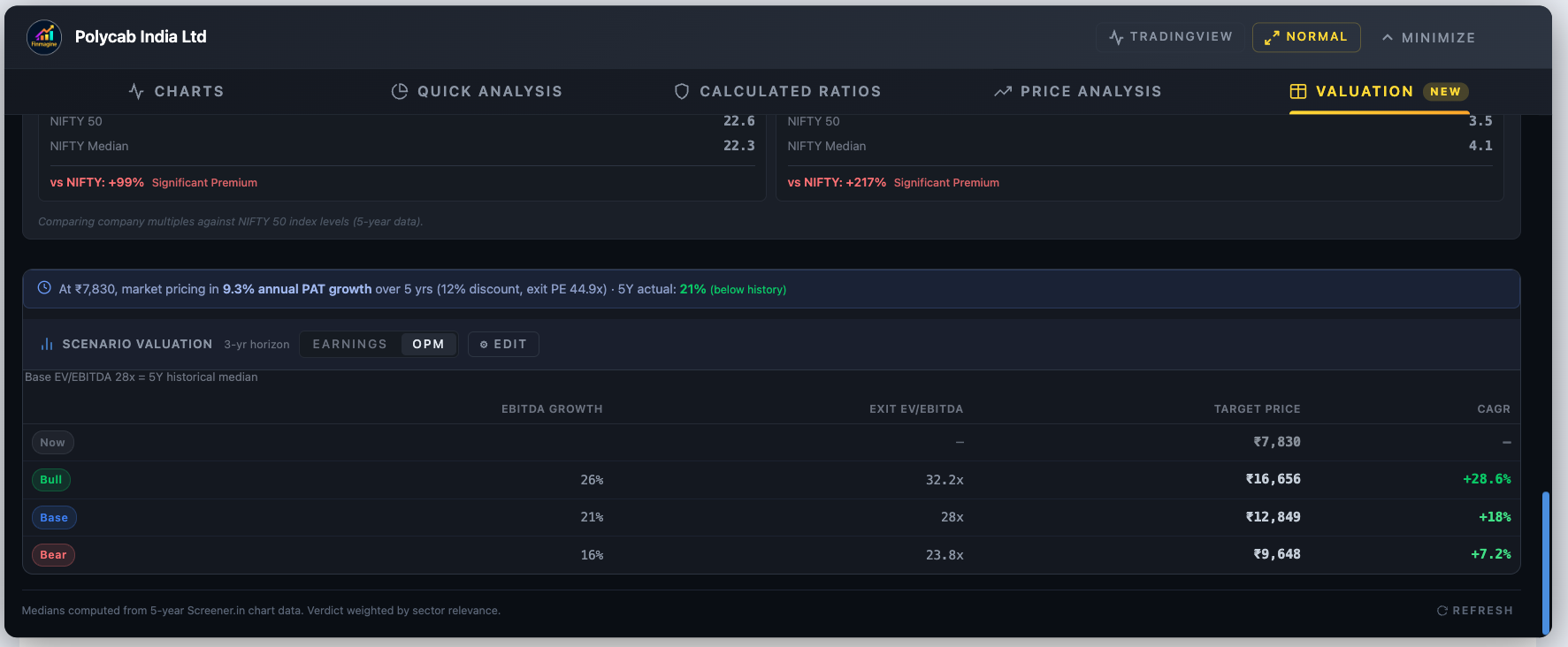Click Bear CAGR +7.2%

(x=1491, y=554)
